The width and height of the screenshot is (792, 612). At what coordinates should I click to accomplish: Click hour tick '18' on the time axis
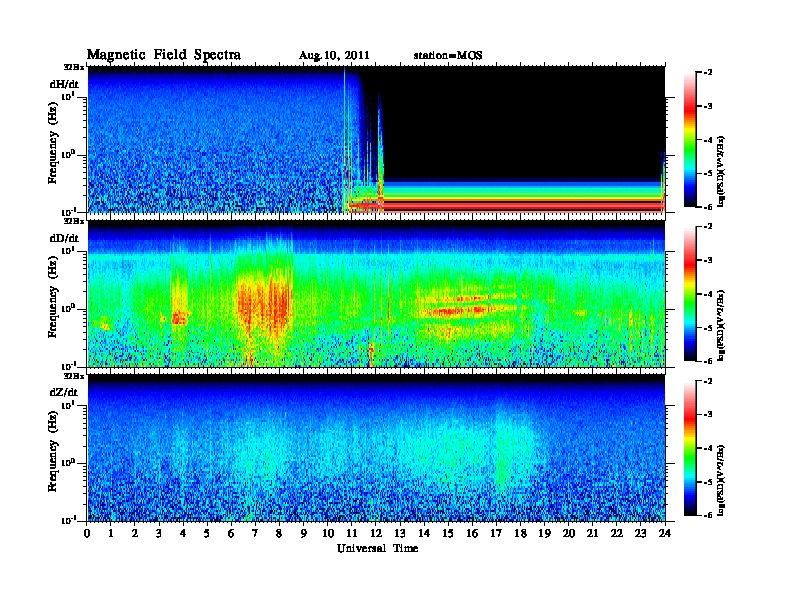click(520, 533)
